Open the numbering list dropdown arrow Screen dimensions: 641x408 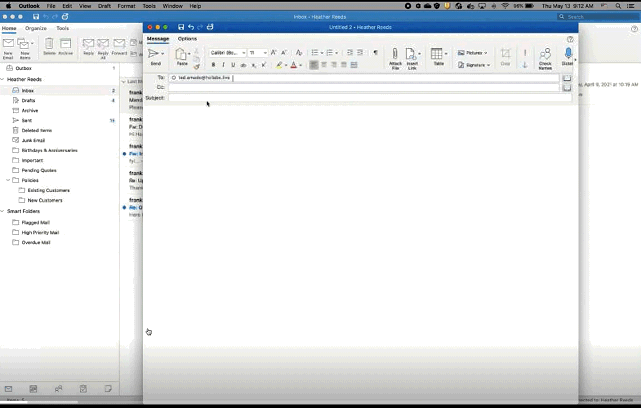[x=336, y=53]
